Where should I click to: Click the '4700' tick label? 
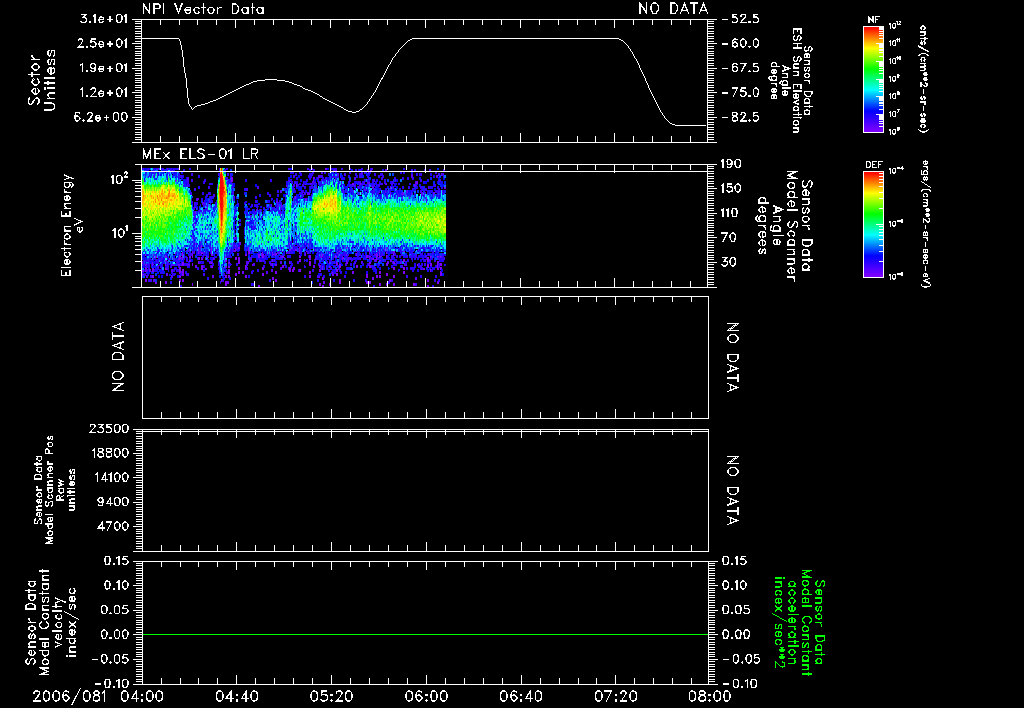click(112, 526)
